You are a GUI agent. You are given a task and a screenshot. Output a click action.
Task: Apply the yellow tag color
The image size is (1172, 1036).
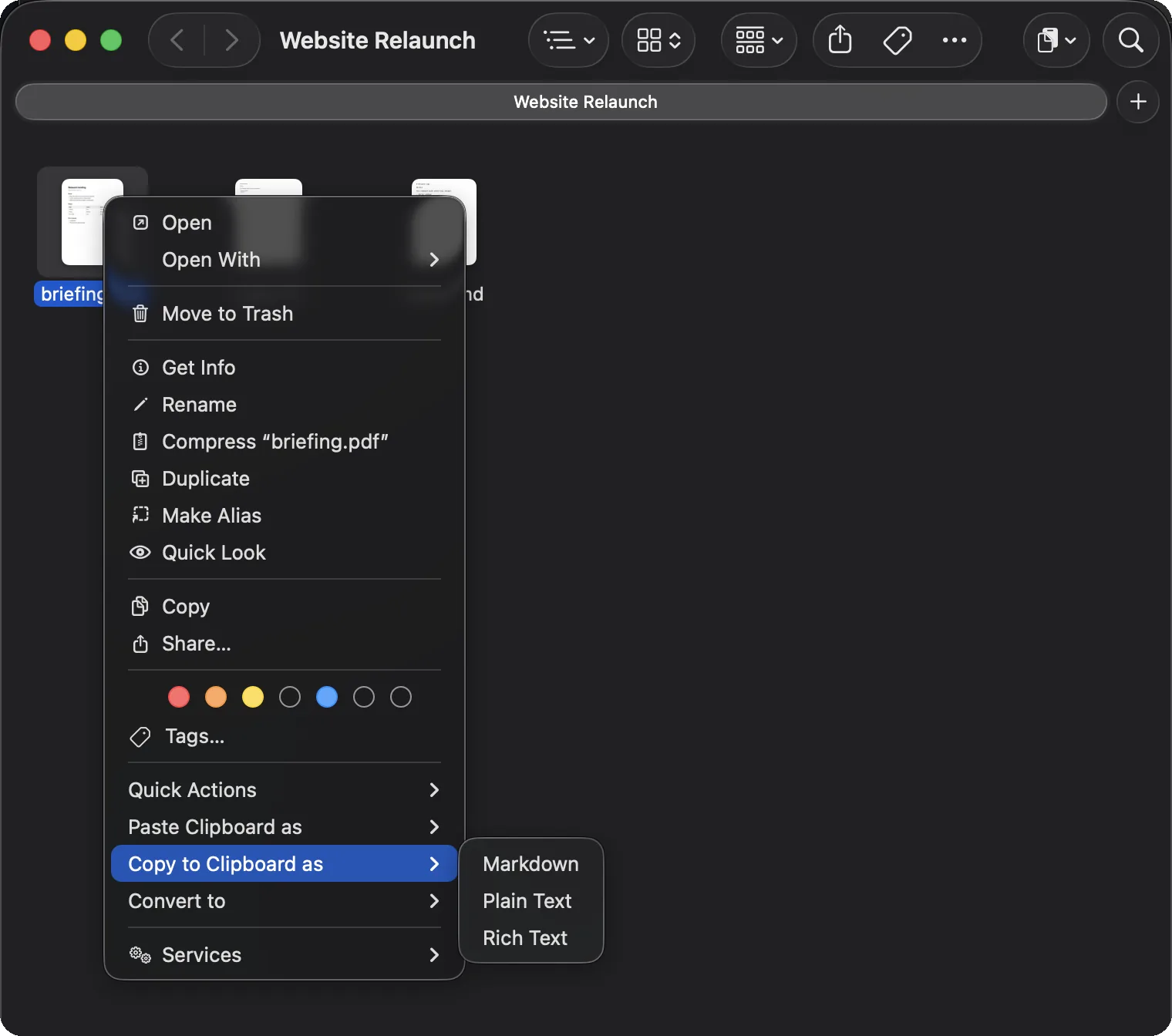(x=253, y=698)
